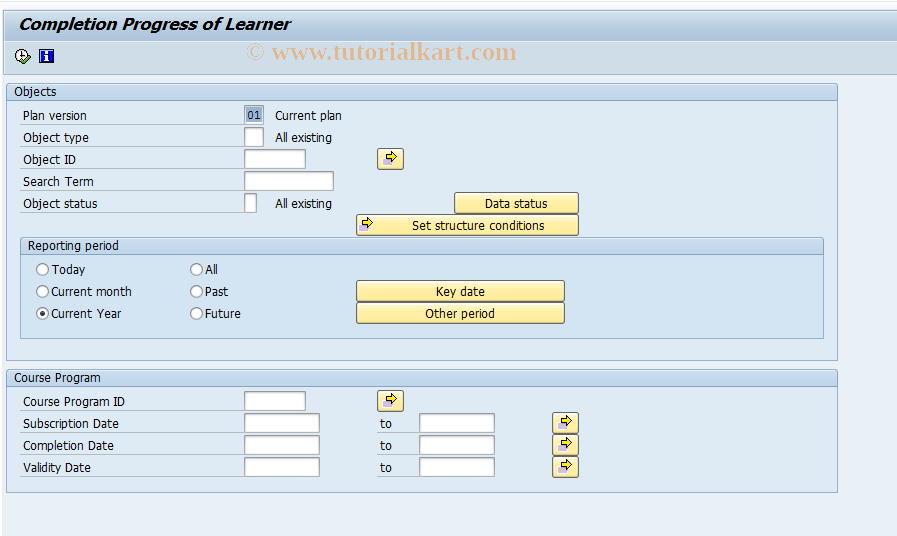The width and height of the screenshot is (897, 536).
Task: Click the 'Reporting period' group title
Action: click(x=73, y=245)
